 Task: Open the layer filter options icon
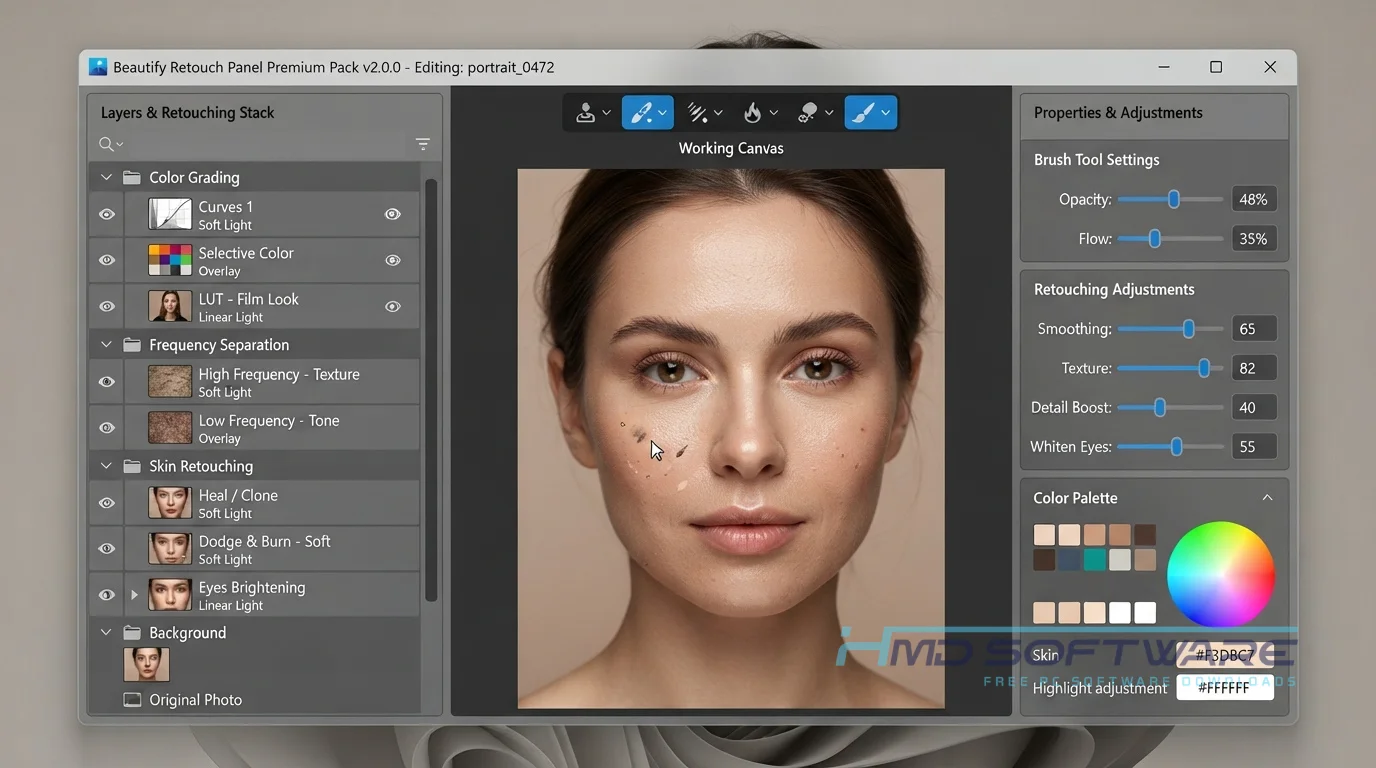(423, 144)
